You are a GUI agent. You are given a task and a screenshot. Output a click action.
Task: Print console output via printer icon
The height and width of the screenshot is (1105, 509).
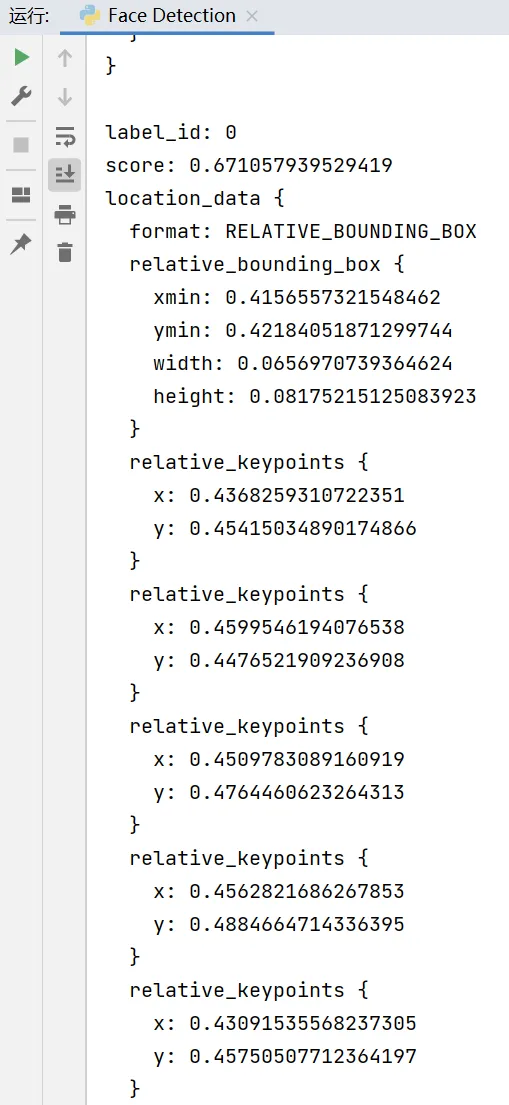tap(65, 214)
